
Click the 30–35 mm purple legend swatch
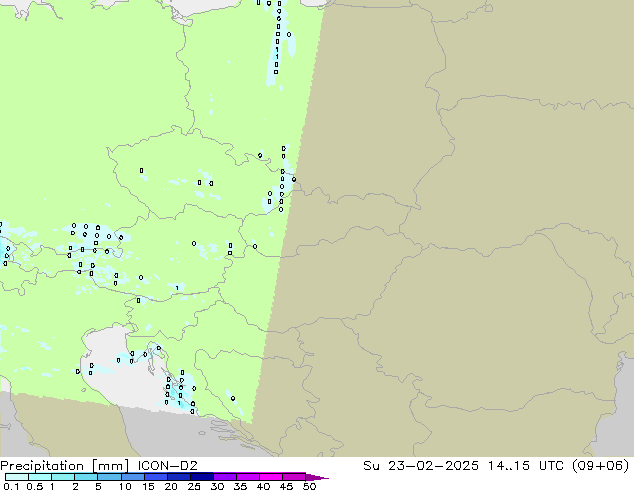point(225,477)
